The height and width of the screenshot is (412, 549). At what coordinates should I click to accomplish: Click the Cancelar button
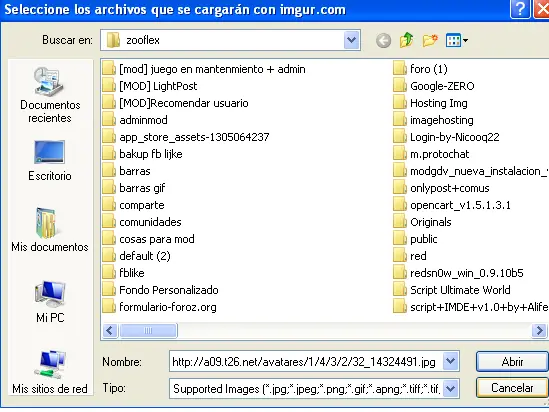tap(512, 388)
